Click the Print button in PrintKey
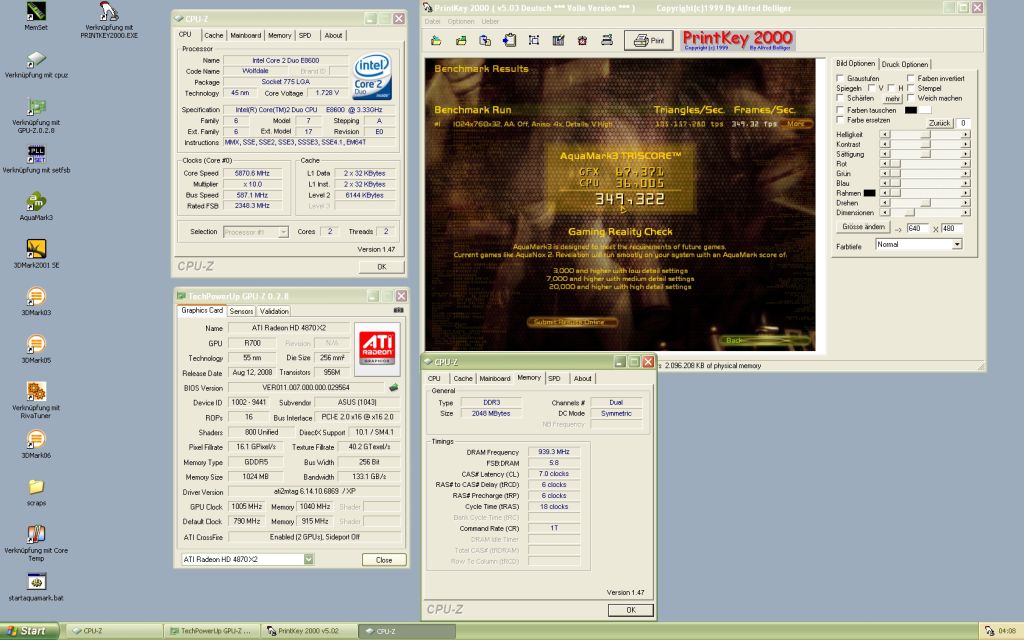Image resolution: width=1024 pixels, height=640 pixels. pos(648,40)
